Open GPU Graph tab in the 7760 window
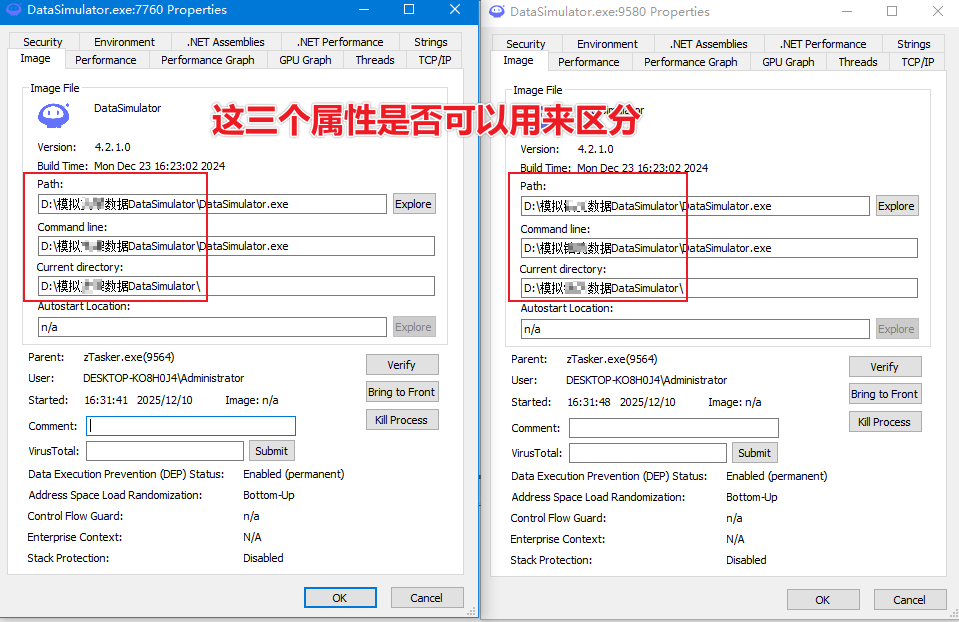 (x=305, y=60)
